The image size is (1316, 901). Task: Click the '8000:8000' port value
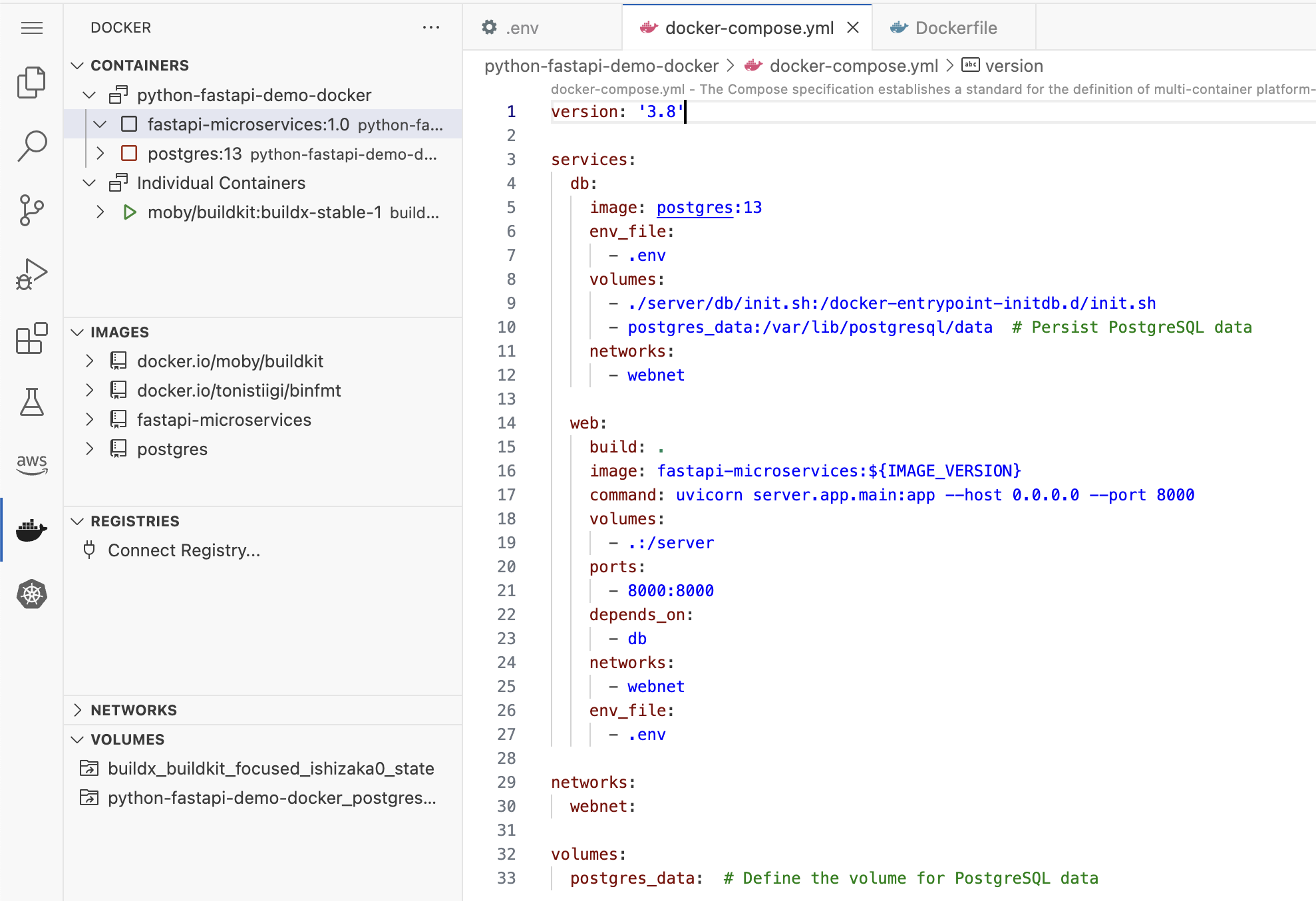point(671,591)
